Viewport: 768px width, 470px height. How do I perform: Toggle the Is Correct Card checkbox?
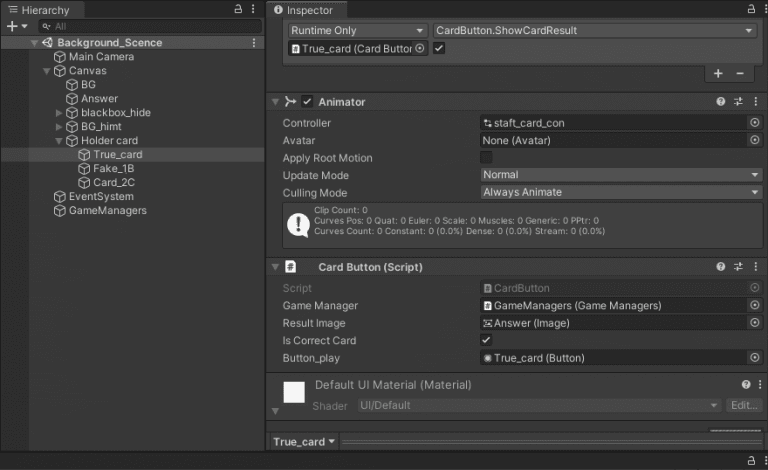click(x=486, y=340)
